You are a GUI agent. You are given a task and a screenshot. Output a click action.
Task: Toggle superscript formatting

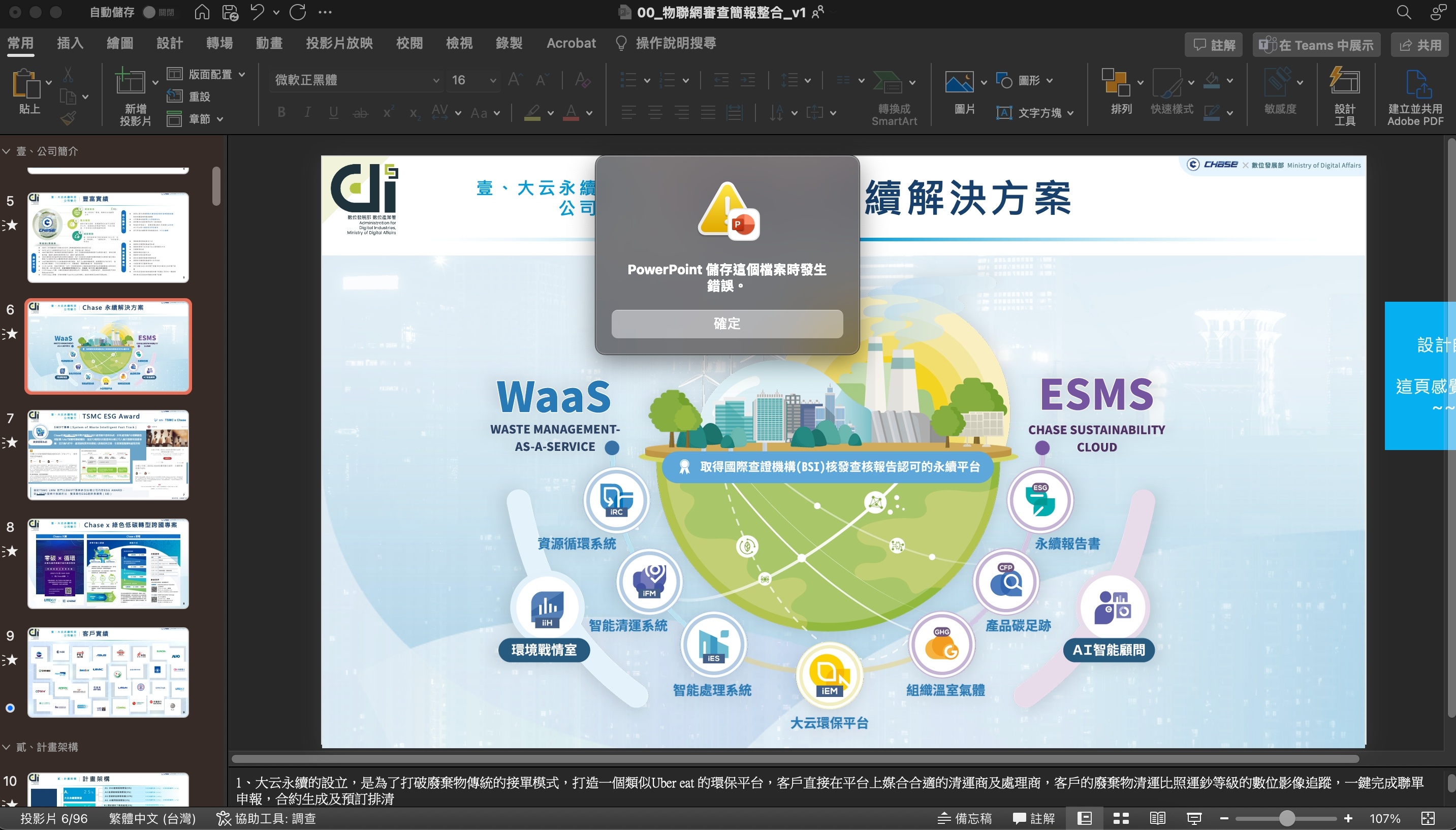coord(388,112)
